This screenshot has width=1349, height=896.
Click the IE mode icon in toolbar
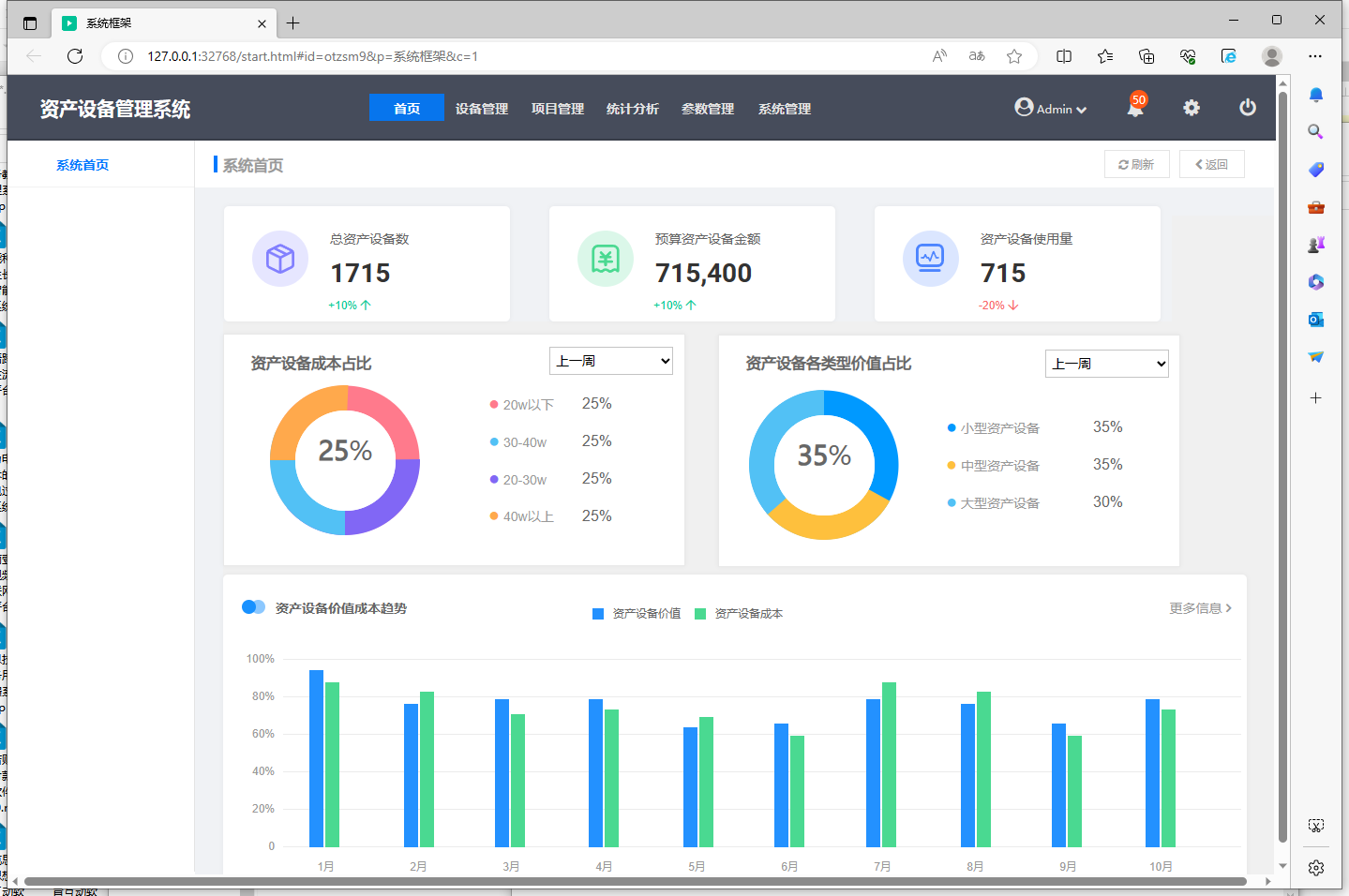(x=1229, y=56)
